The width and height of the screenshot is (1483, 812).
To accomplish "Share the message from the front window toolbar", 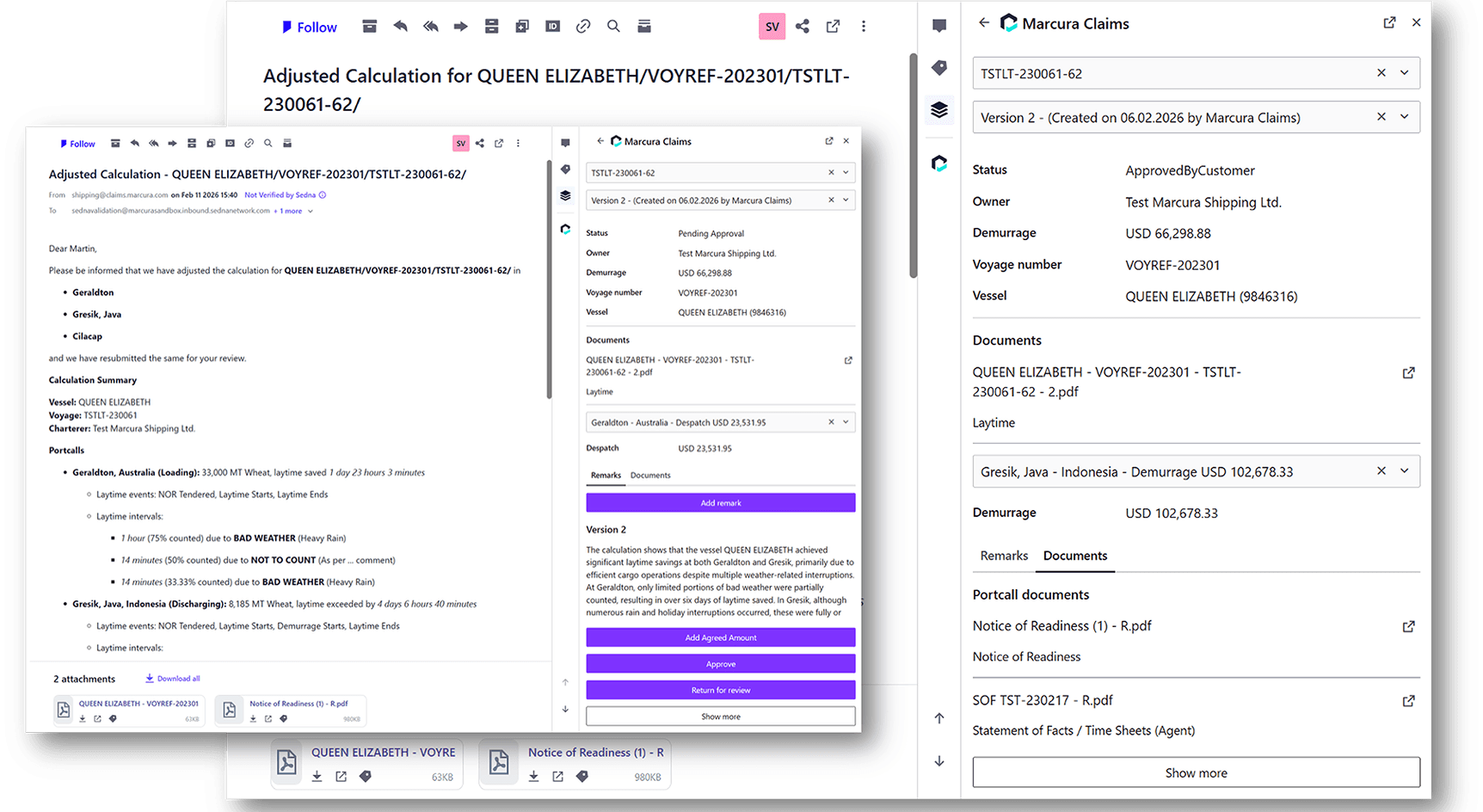I will click(x=480, y=144).
